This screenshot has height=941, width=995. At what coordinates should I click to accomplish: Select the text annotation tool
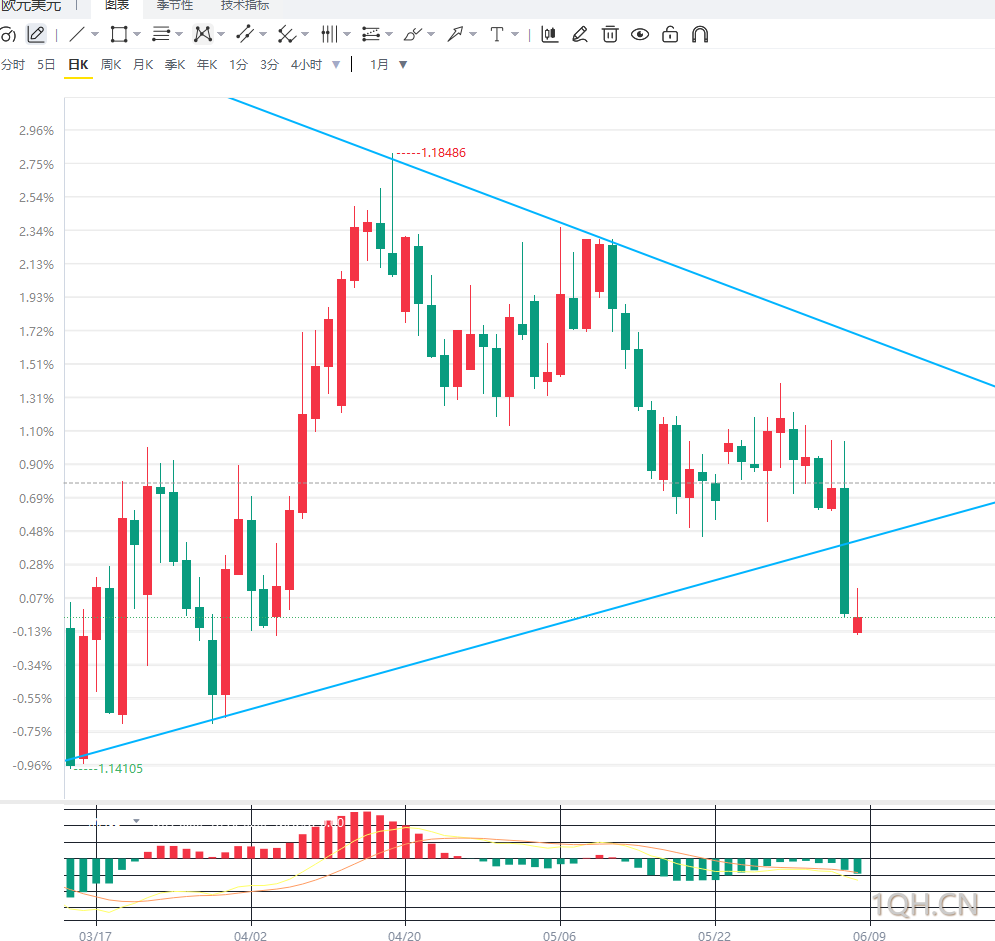[x=497, y=34]
